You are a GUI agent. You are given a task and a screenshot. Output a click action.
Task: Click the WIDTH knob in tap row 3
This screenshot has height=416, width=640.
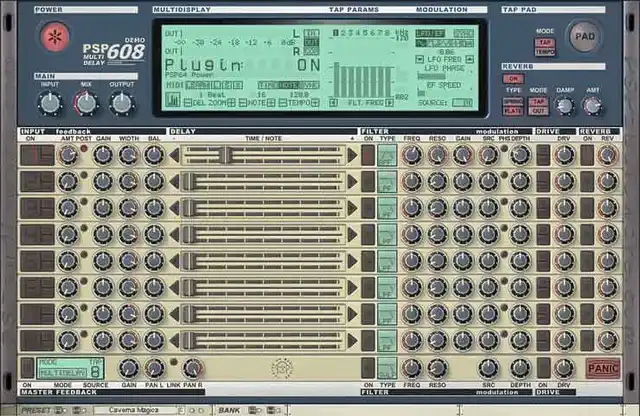click(128, 208)
